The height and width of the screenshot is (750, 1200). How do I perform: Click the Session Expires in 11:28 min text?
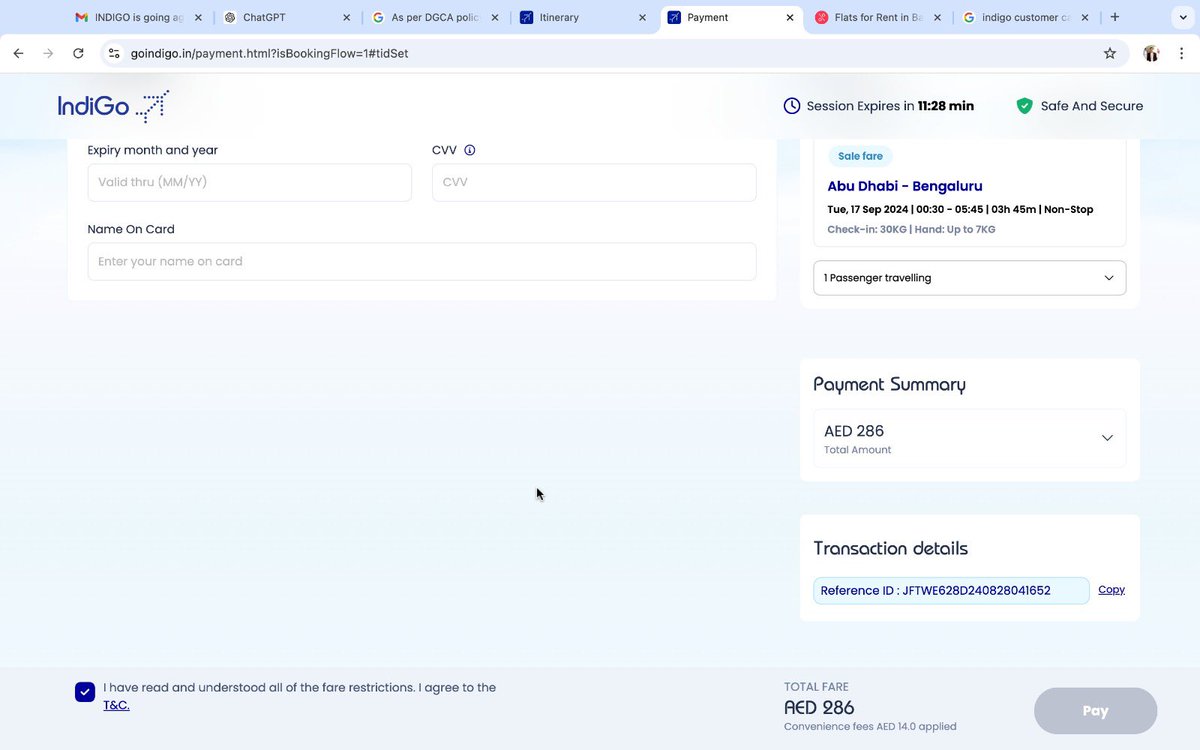[890, 106]
